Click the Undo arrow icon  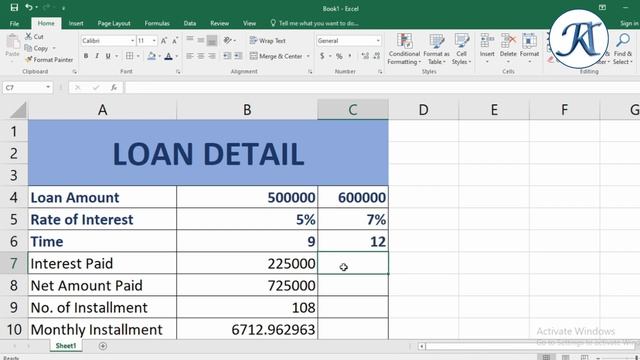(x=29, y=7)
